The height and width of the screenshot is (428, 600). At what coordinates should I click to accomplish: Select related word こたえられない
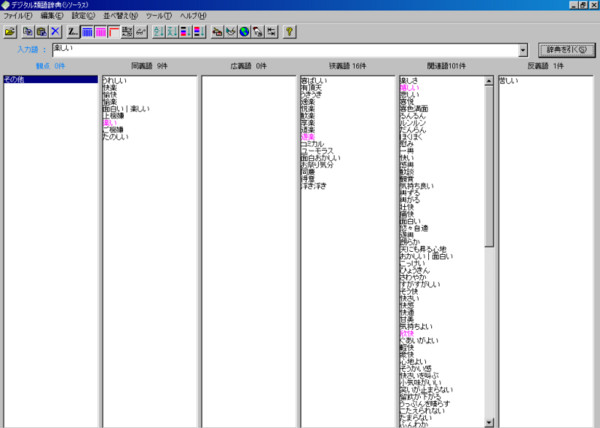point(422,411)
